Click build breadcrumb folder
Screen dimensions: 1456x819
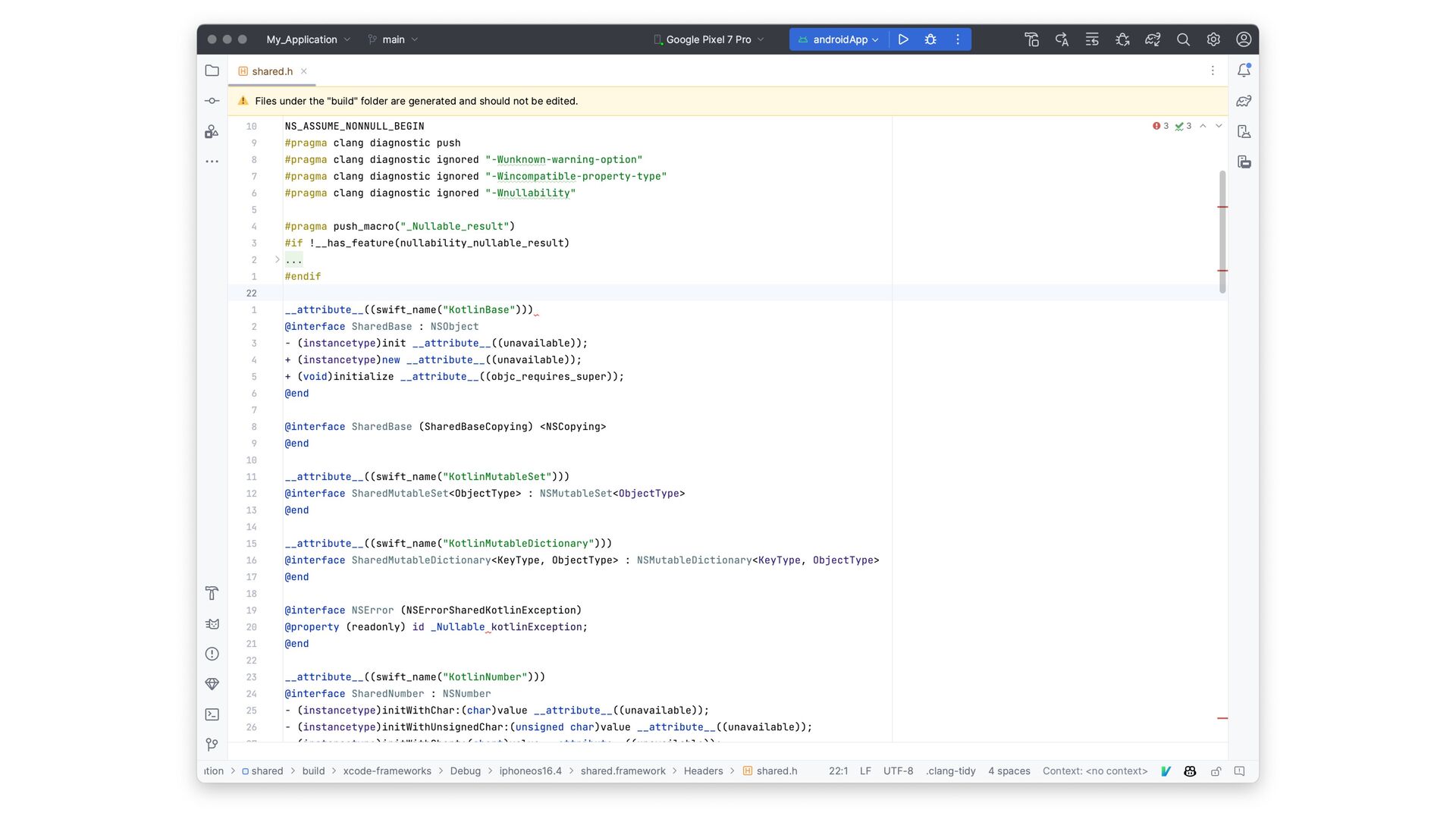[313, 771]
